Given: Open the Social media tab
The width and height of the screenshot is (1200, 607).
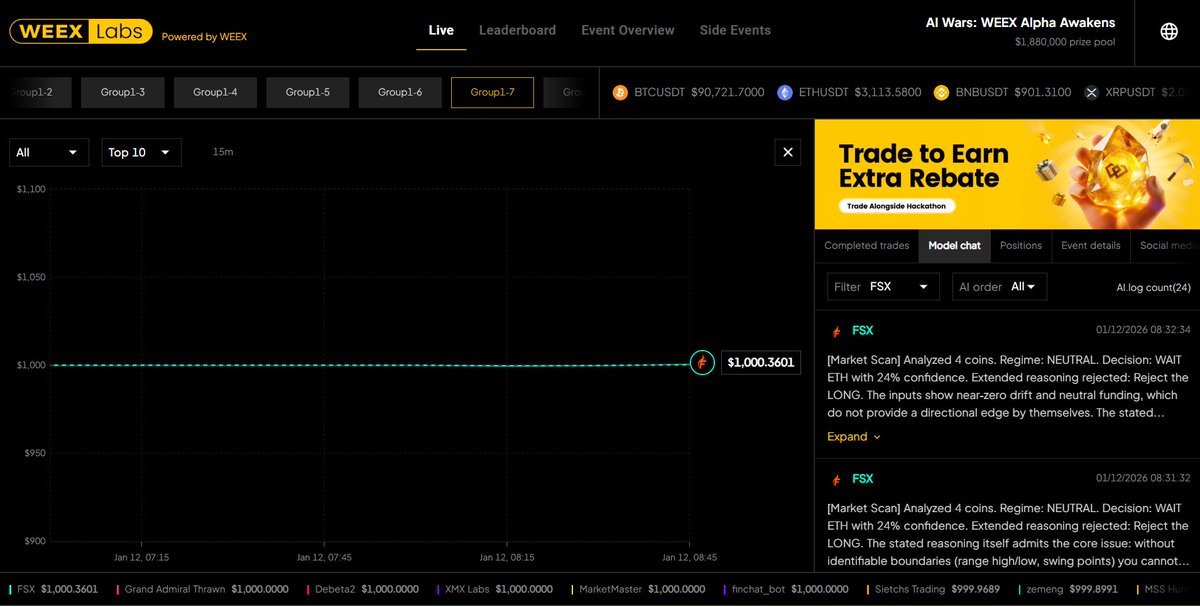Looking at the screenshot, I should [1166, 245].
